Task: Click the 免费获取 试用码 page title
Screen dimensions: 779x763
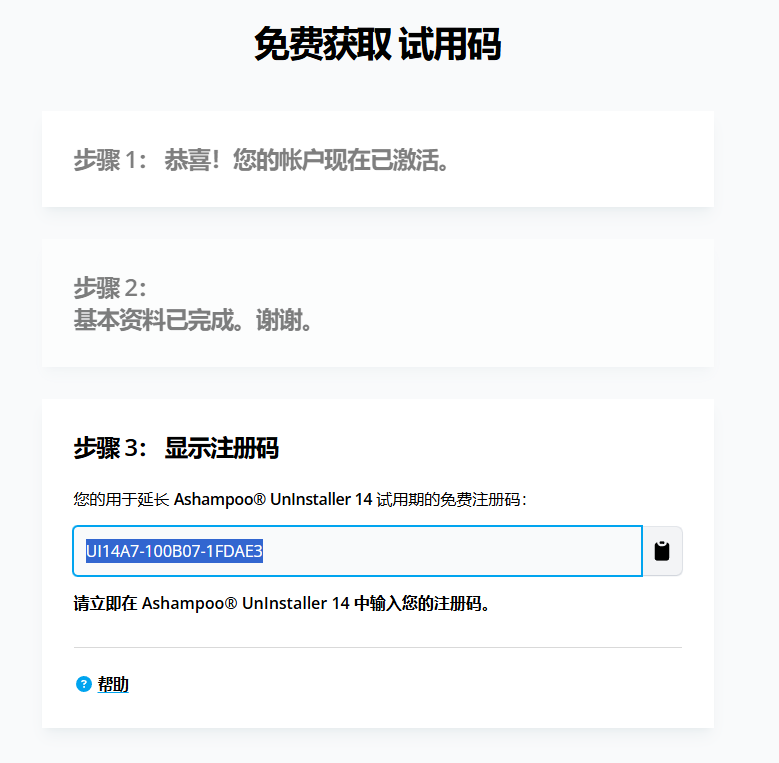Action: 378,44
